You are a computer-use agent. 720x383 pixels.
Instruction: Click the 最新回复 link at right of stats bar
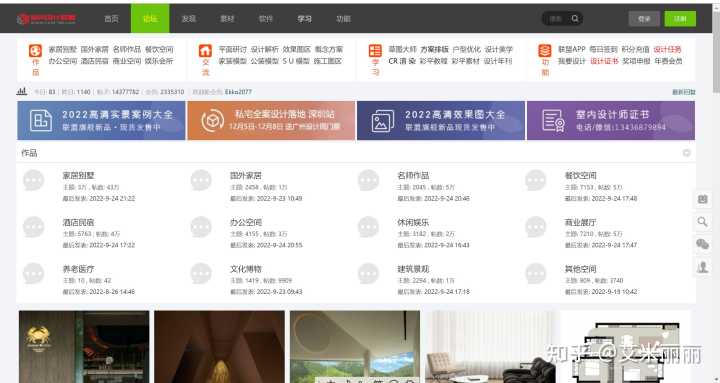684,92
